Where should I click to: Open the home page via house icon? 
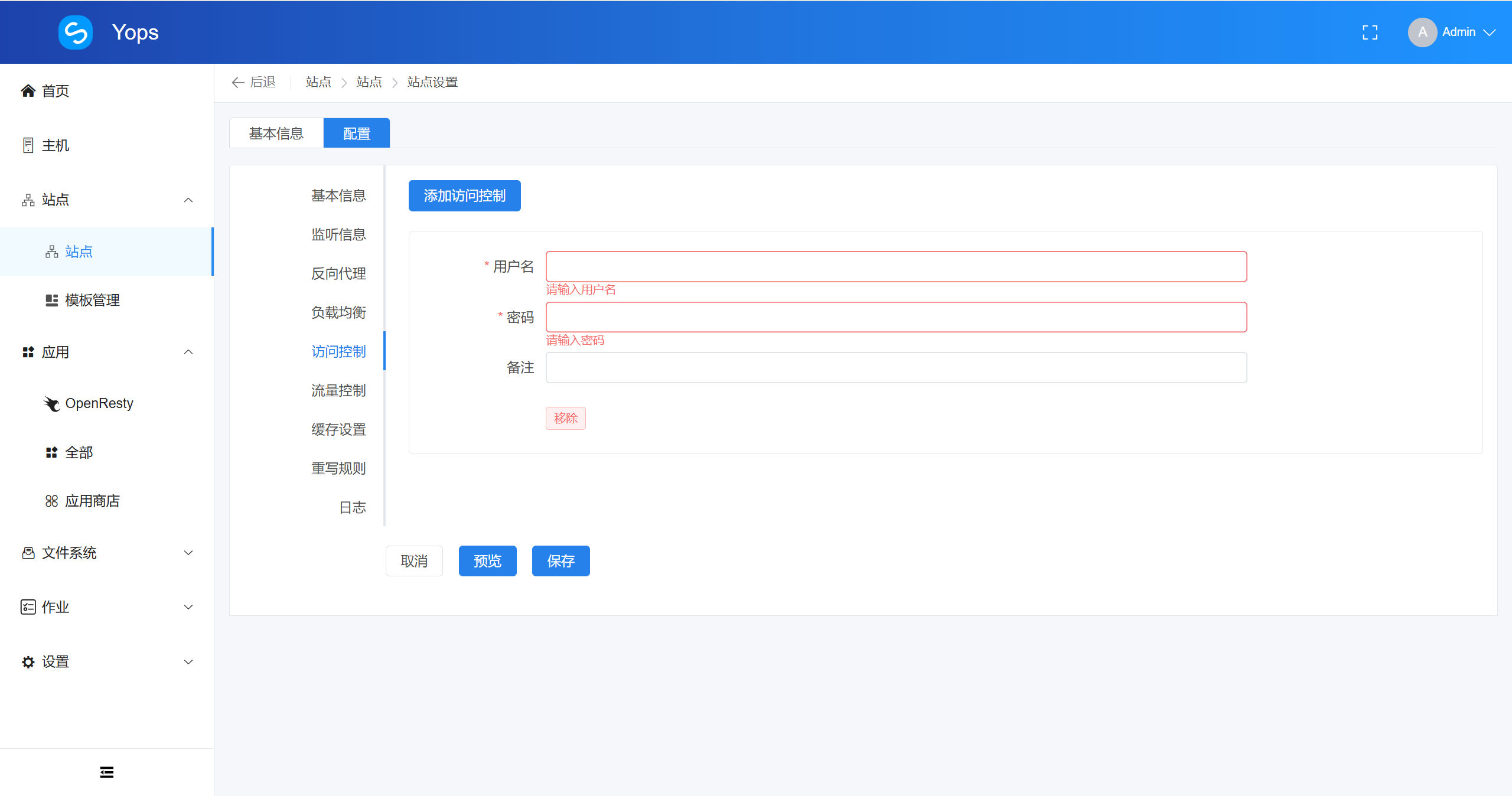28,91
